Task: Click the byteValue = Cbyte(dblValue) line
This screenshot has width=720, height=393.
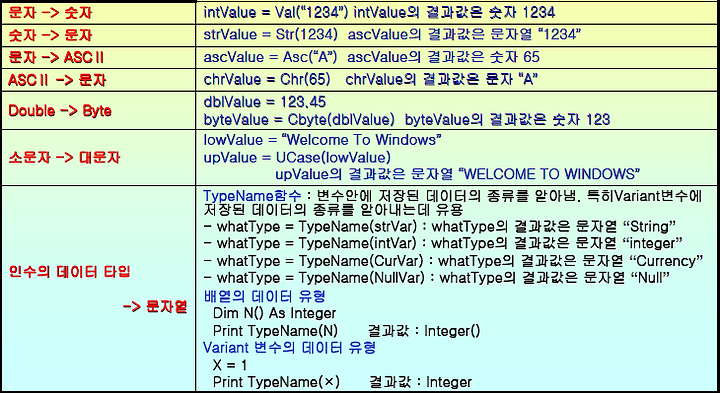Action: click(x=406, y=119)
